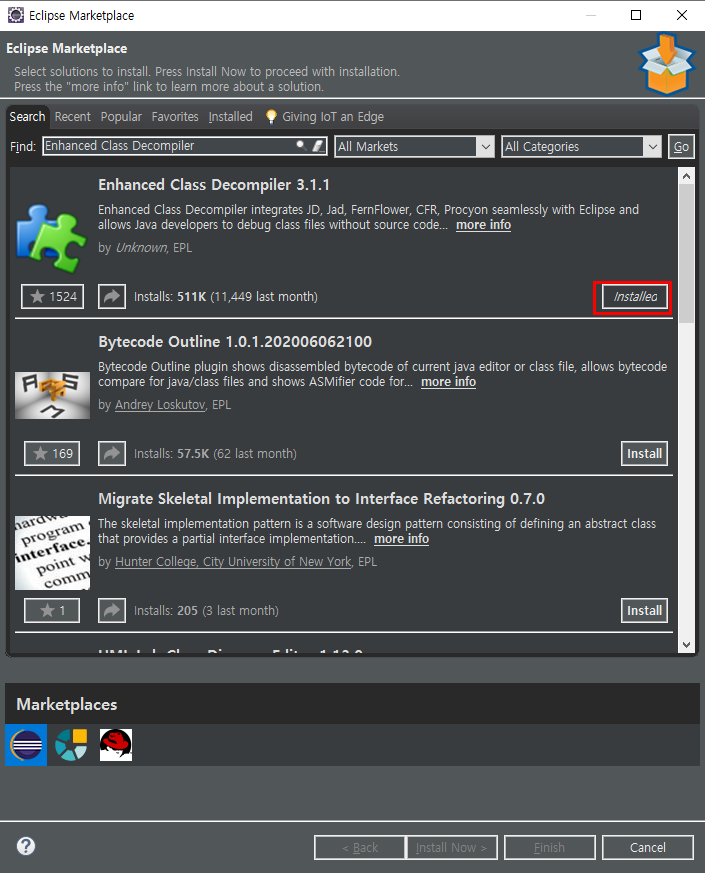This screenshot has width=705, height=873.
Task: Click the Enhanced Class Decompiler 3.1.1 title
Action: coord(214,185)
